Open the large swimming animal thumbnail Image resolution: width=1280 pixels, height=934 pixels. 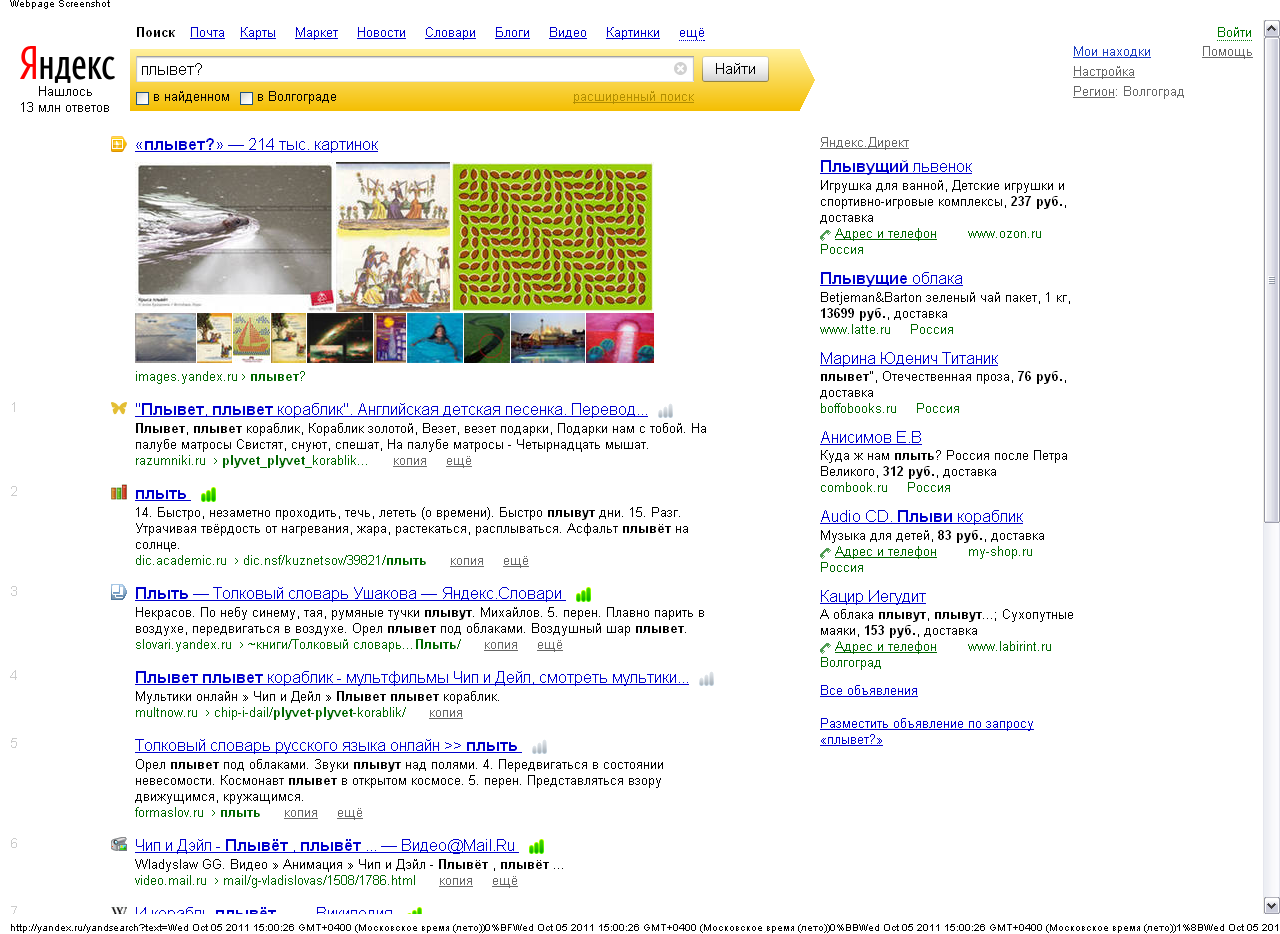233,237
